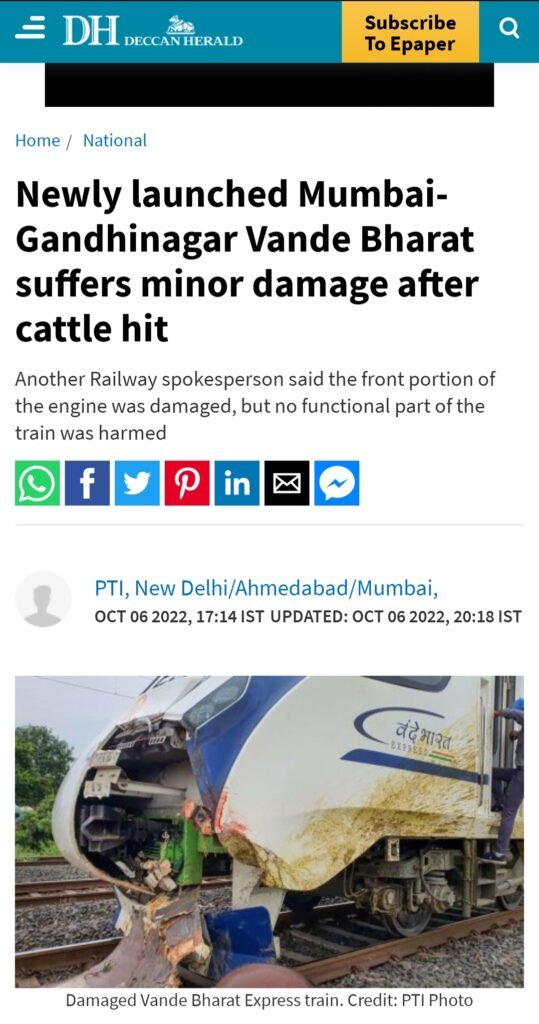539x1024 pixels.
Task: Open the search magnifier icon
Action: click(x=510, y=29)
